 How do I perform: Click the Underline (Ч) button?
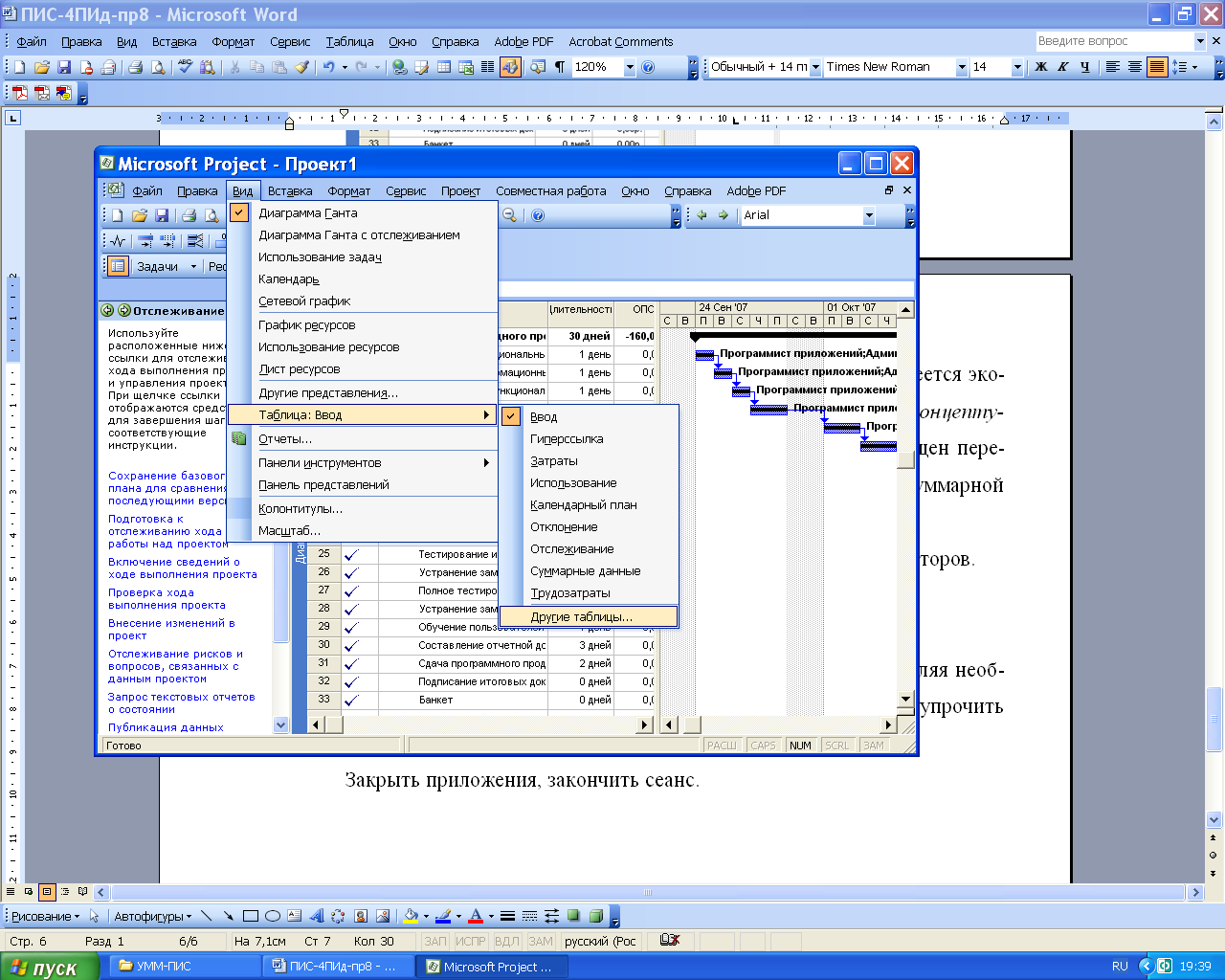pyautogui.click(x=1085, y=67)
